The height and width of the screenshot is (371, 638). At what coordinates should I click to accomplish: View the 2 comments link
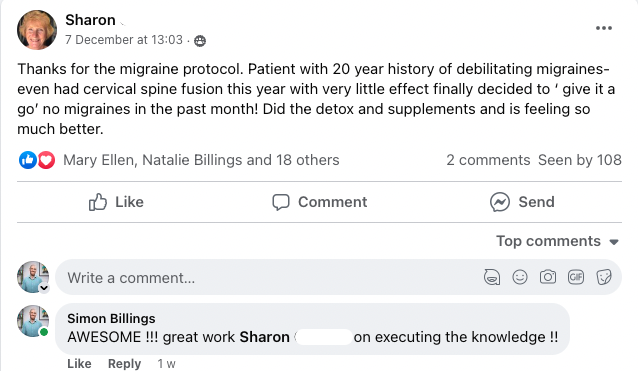click(488, 160)
